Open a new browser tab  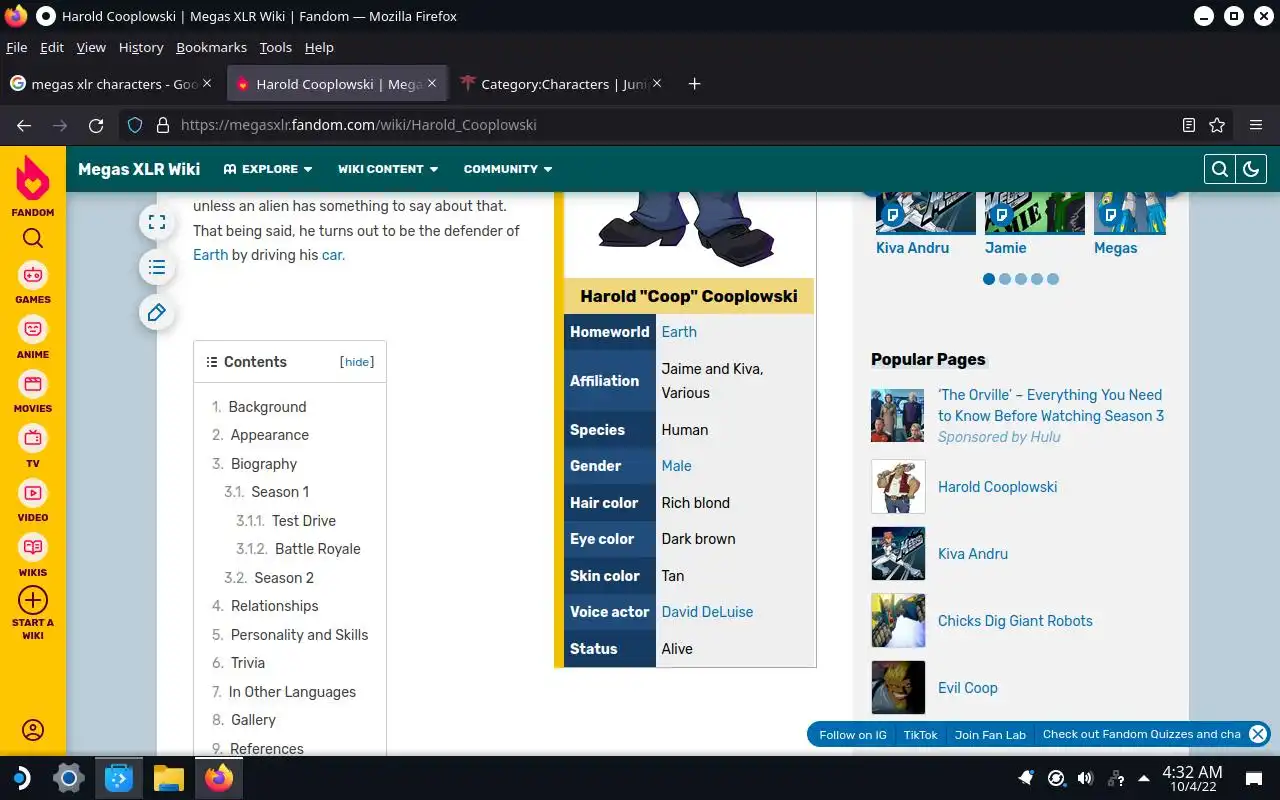[x=694, y=84]
